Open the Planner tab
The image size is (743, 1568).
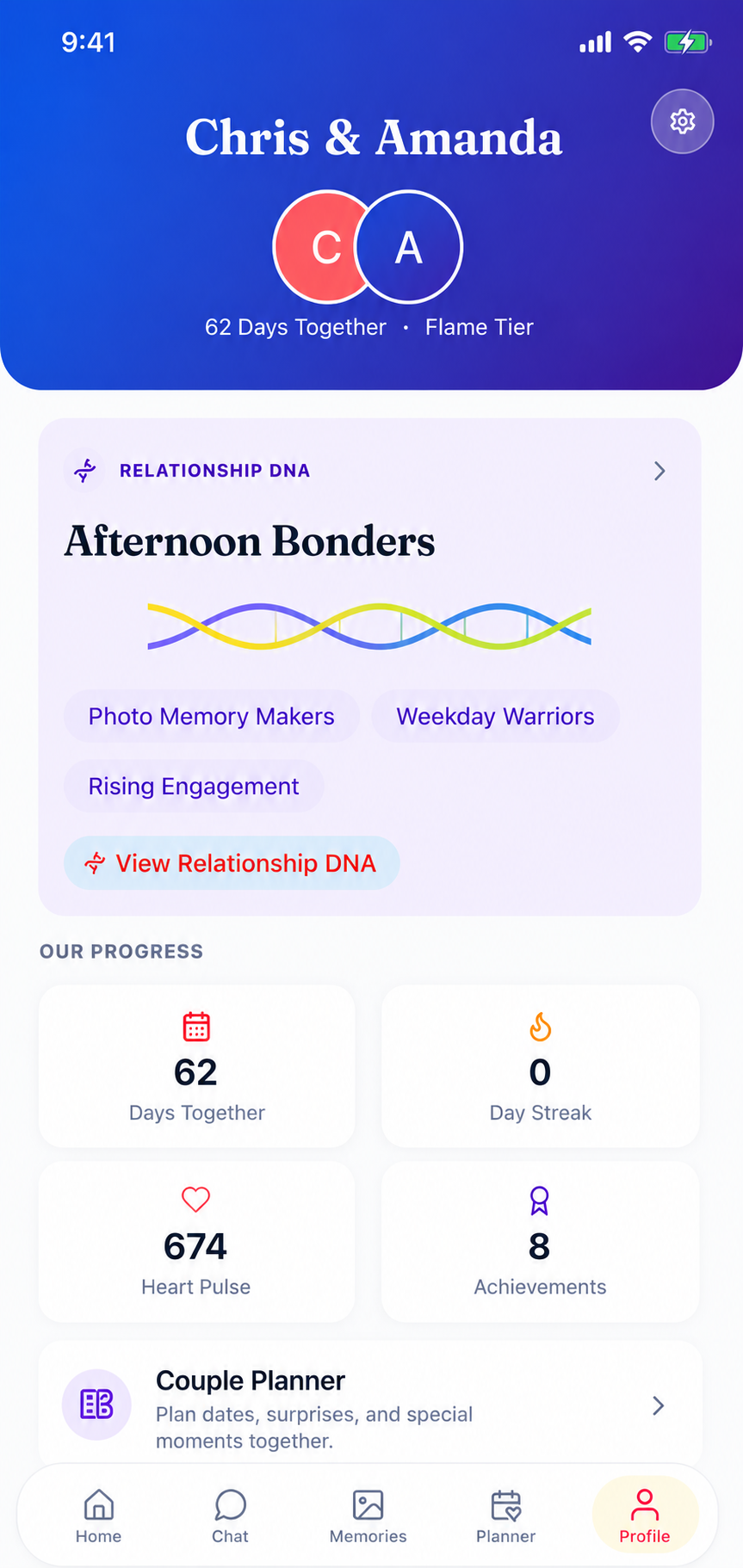click(x=505, y=1516)
